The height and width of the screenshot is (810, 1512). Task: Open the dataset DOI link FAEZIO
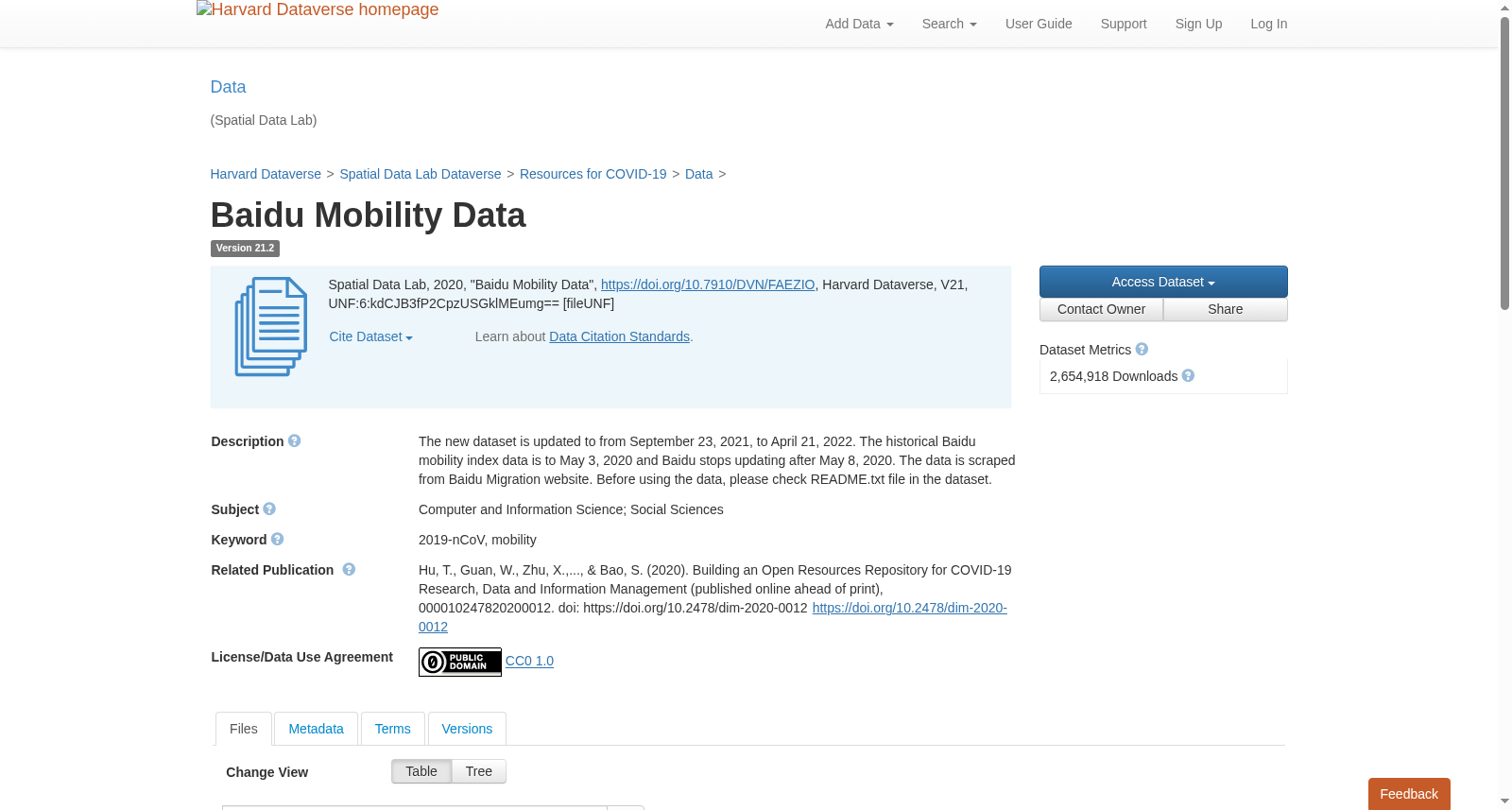tap(708, 284)
